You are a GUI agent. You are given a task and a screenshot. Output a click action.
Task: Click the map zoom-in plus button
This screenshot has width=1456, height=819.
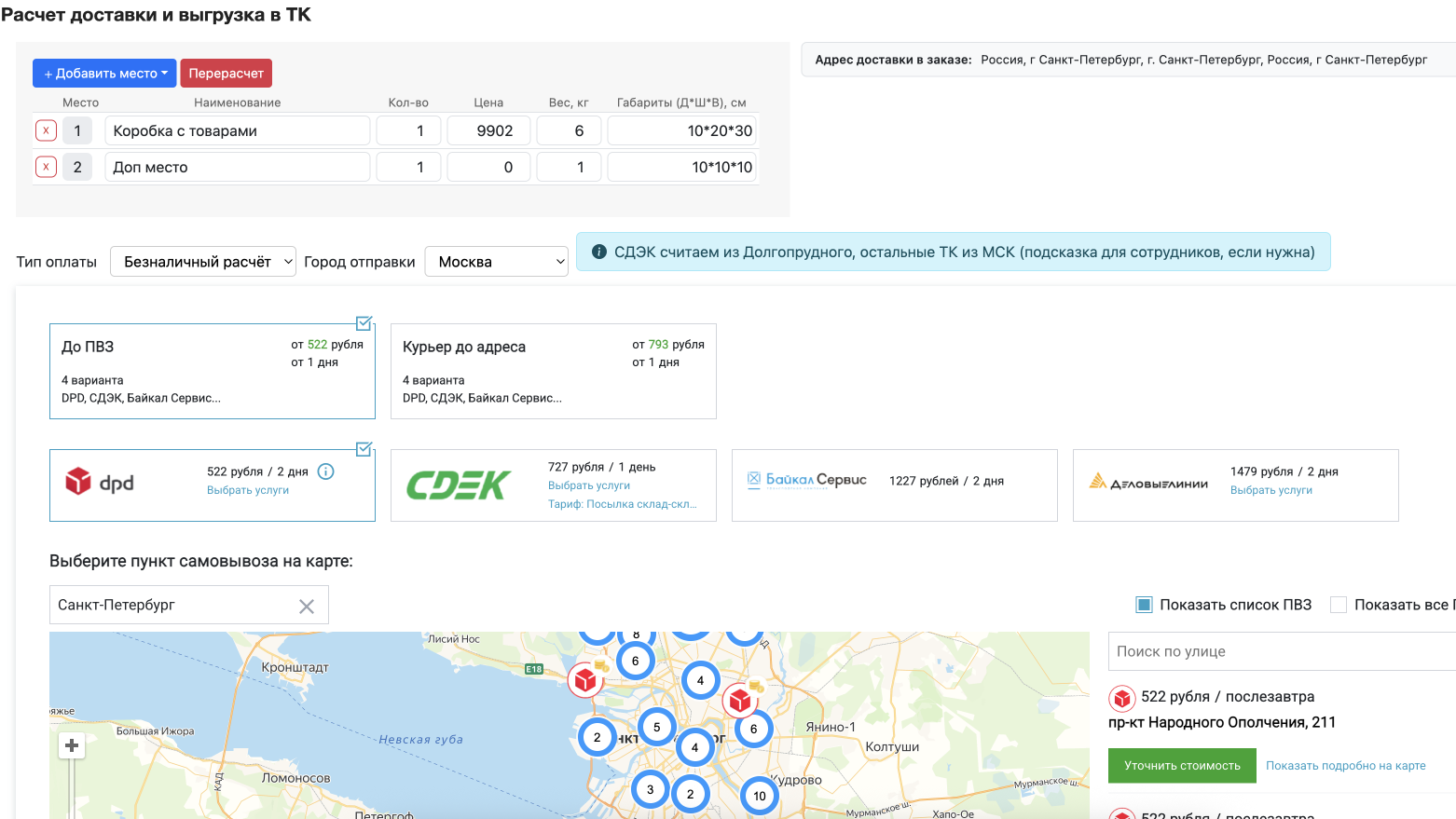pos(72,745)
